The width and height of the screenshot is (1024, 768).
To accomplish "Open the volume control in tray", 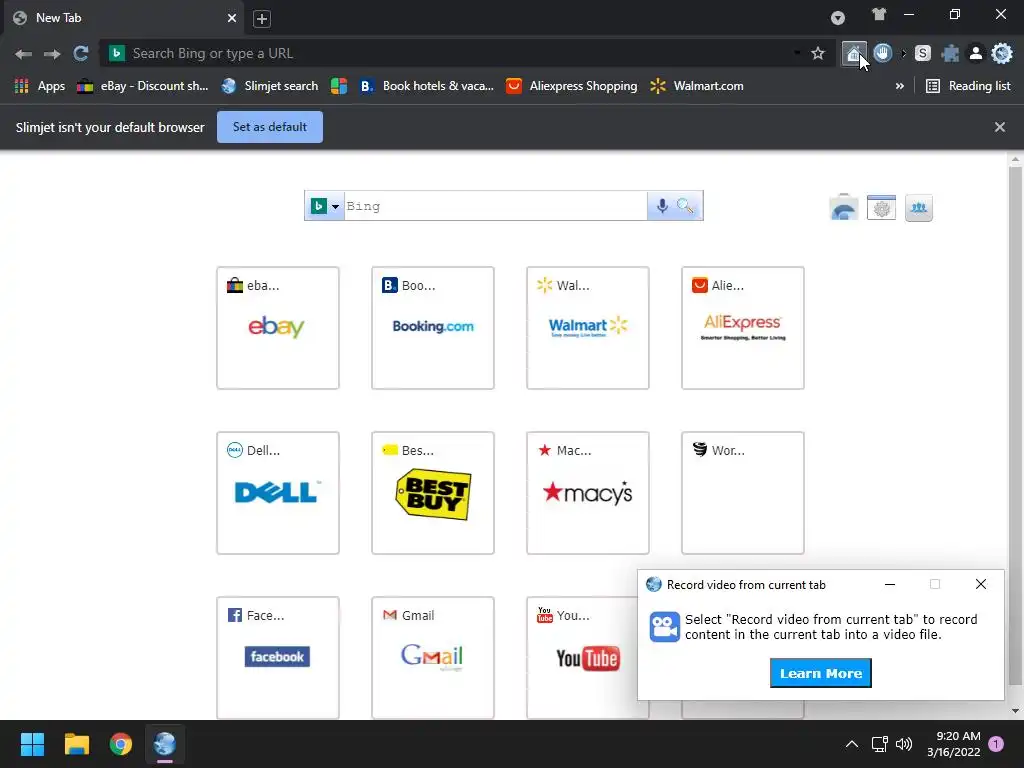I will (904, 744).
